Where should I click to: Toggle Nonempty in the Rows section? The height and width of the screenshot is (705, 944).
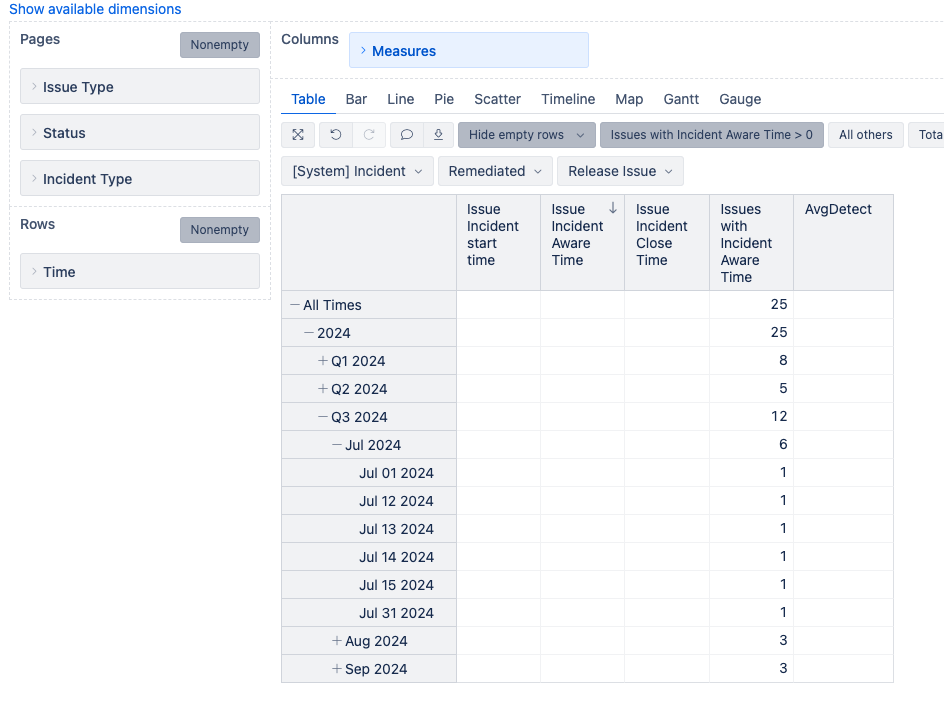219,230
